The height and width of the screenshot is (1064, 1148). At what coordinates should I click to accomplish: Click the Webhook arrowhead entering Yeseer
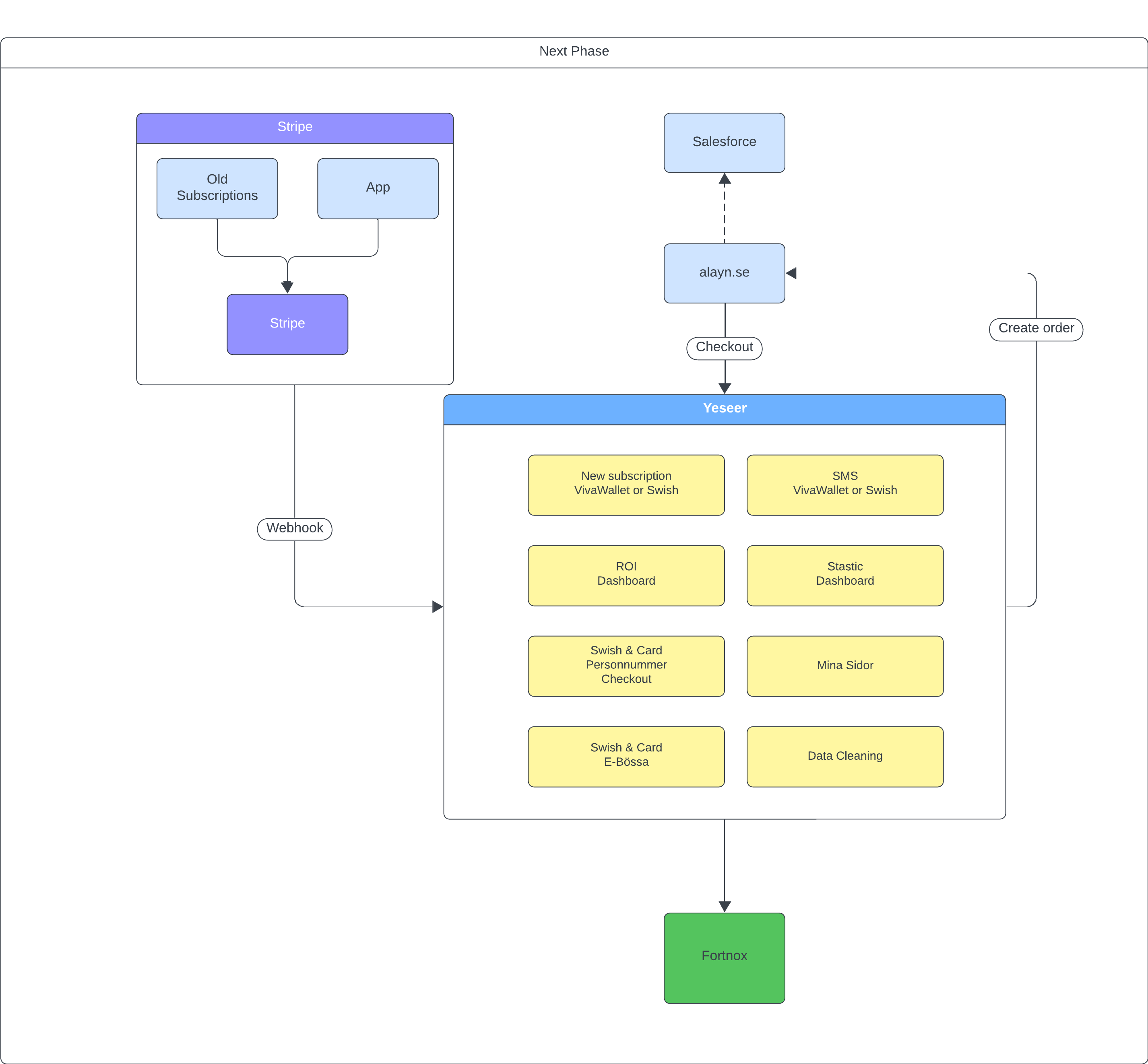coord(437,606)
